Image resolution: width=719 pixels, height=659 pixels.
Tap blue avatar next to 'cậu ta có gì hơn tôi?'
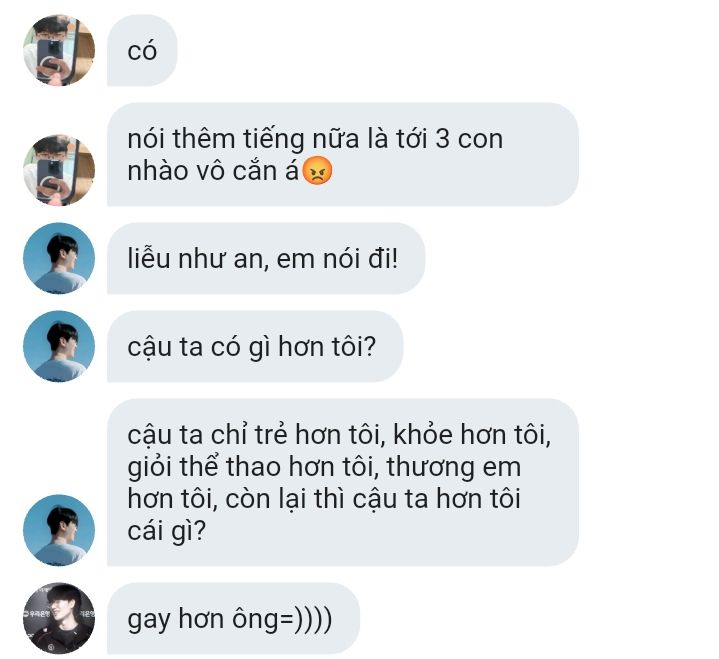59,346
